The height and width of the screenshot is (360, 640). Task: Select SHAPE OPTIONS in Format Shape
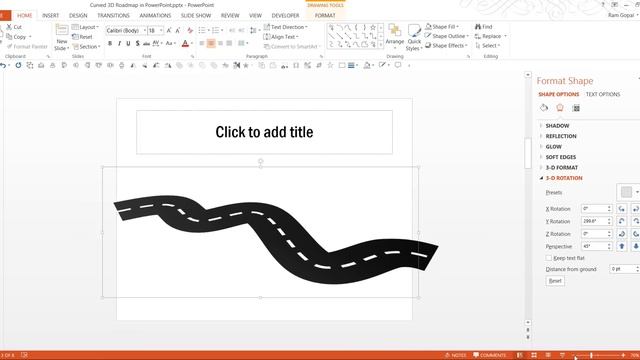point(558,94)
